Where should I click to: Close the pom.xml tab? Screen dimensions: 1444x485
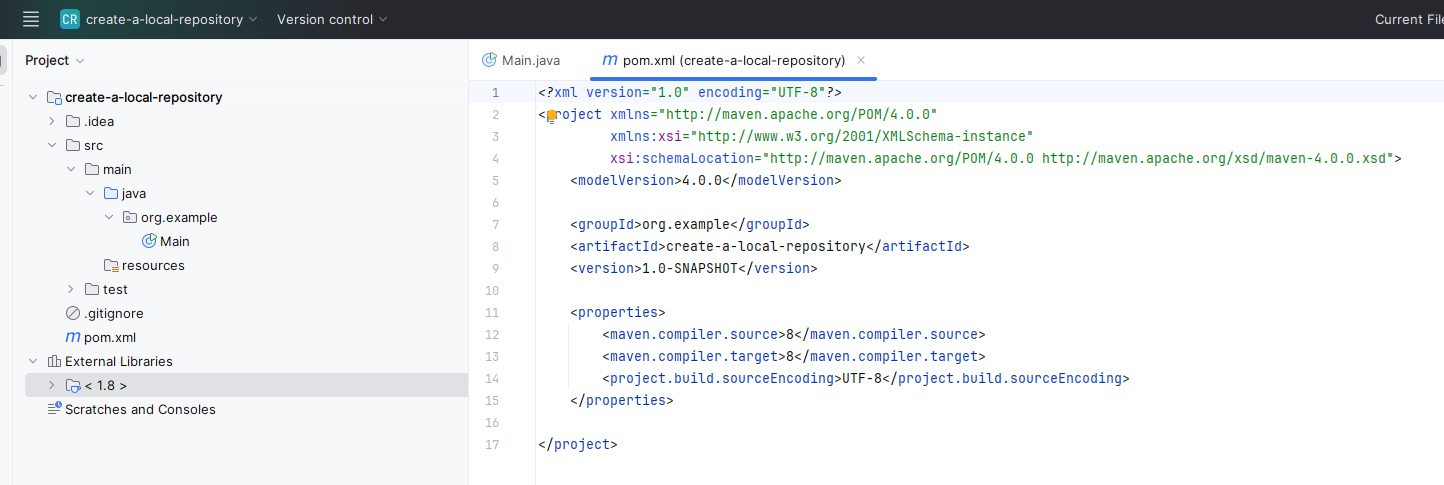pyautogui.click(x=861, y=60)
